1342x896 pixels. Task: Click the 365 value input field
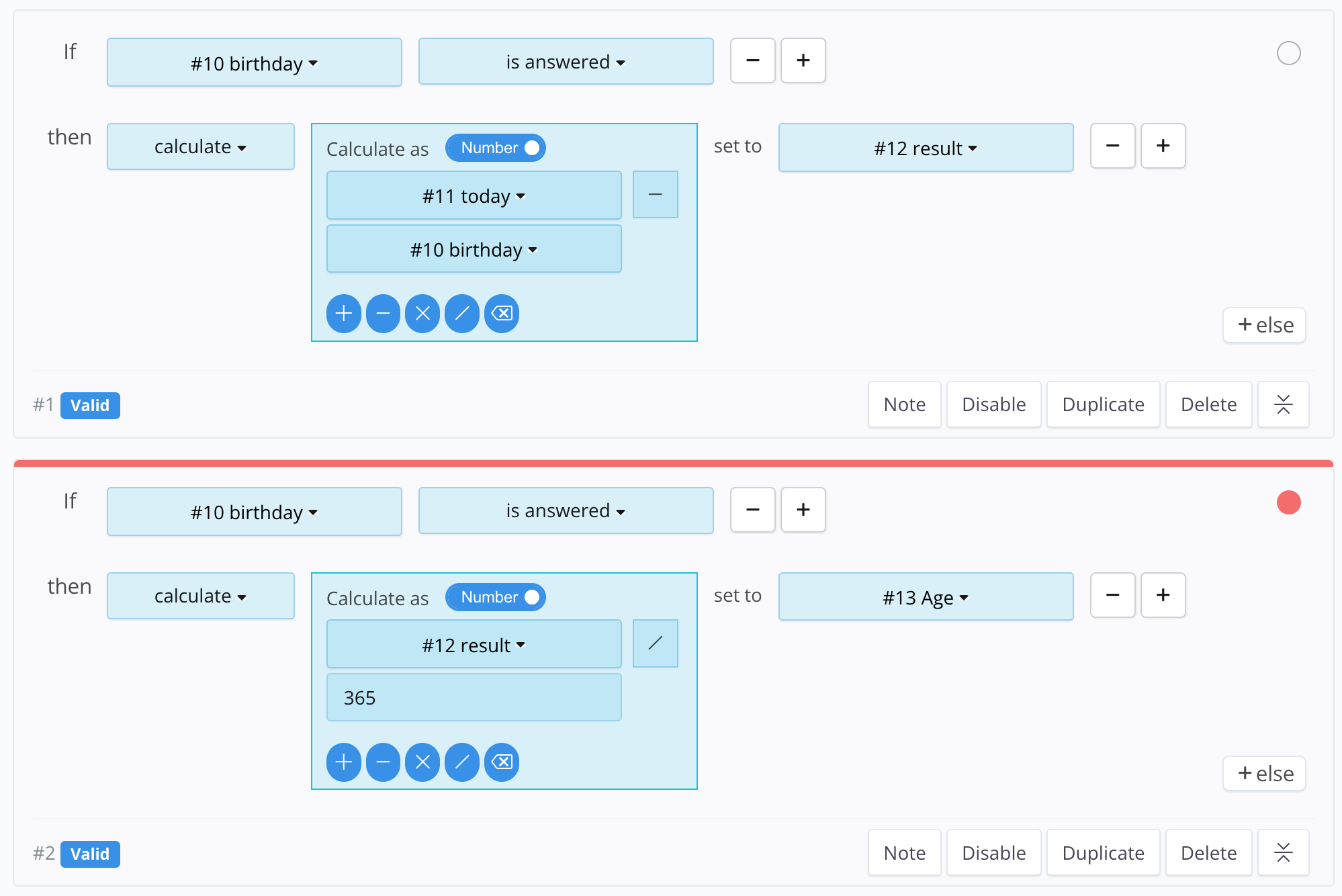click(474, 698)
